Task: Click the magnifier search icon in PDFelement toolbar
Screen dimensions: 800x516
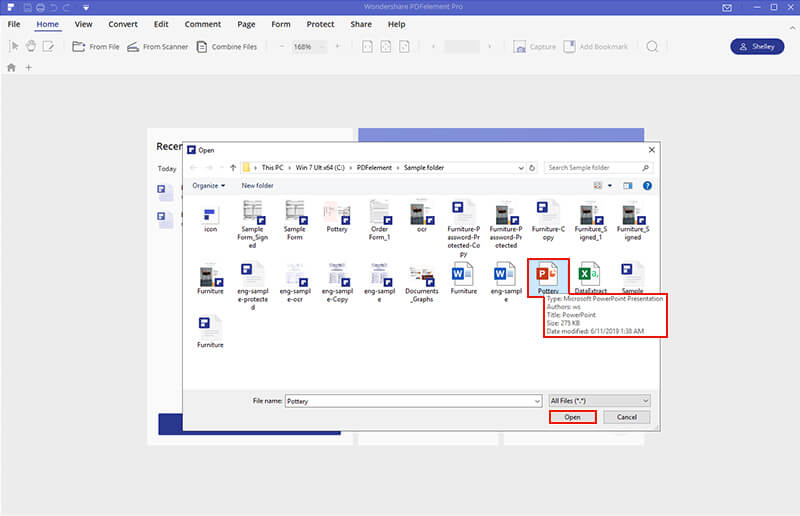Action: pos(652,46)
